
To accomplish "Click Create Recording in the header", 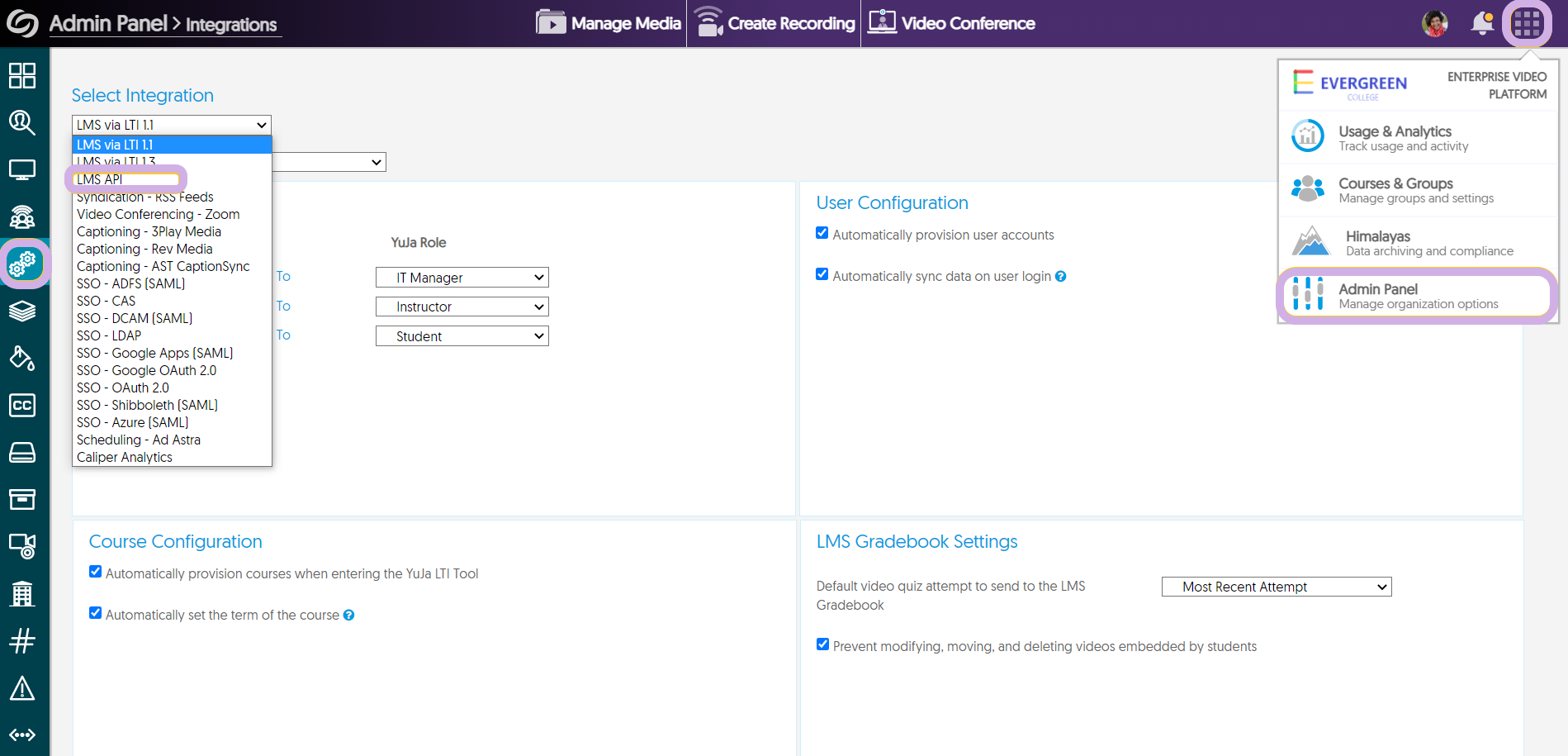I will [x=775, y=23].
